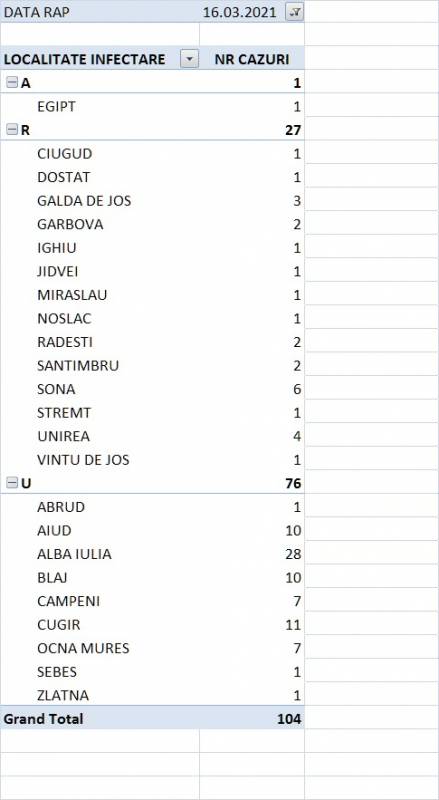This screenshot has height=800, width=439.
Task: Select the EGIPT row label
Action: coord(56,107)
